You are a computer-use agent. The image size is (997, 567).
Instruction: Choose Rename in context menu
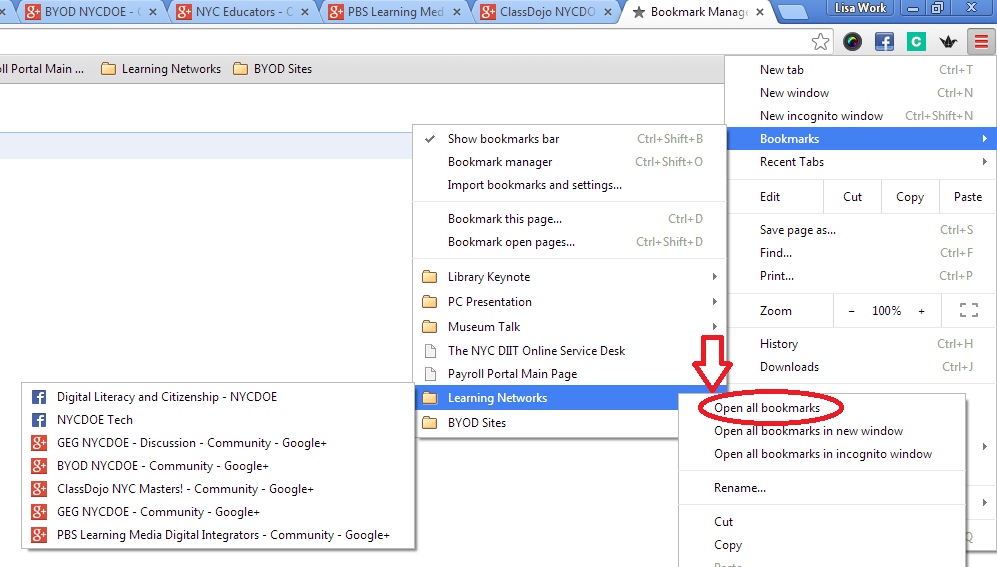tap(822, 488)
